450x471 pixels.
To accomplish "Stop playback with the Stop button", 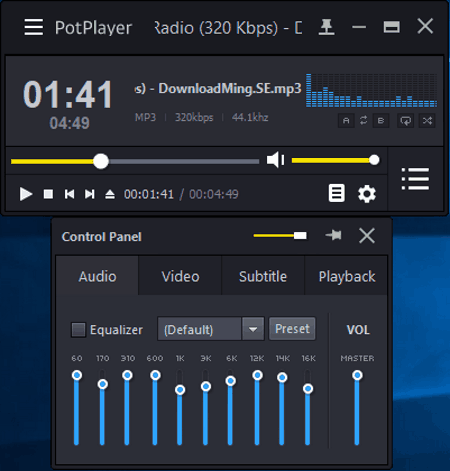I will (48, 194).
